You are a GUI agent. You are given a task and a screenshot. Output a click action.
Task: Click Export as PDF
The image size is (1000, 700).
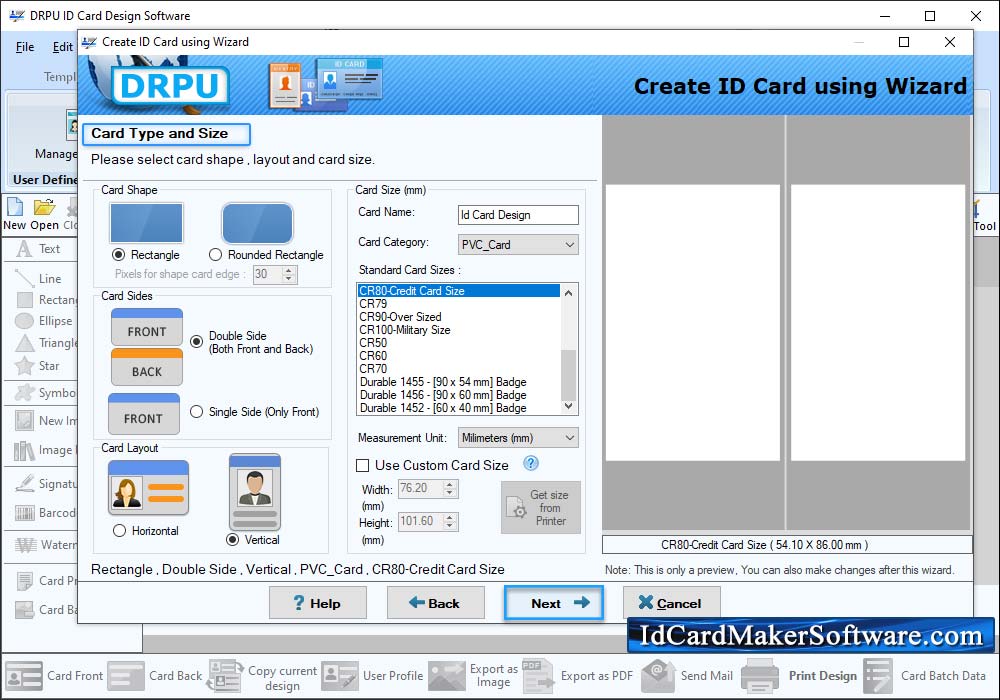[x=578, y=676]
